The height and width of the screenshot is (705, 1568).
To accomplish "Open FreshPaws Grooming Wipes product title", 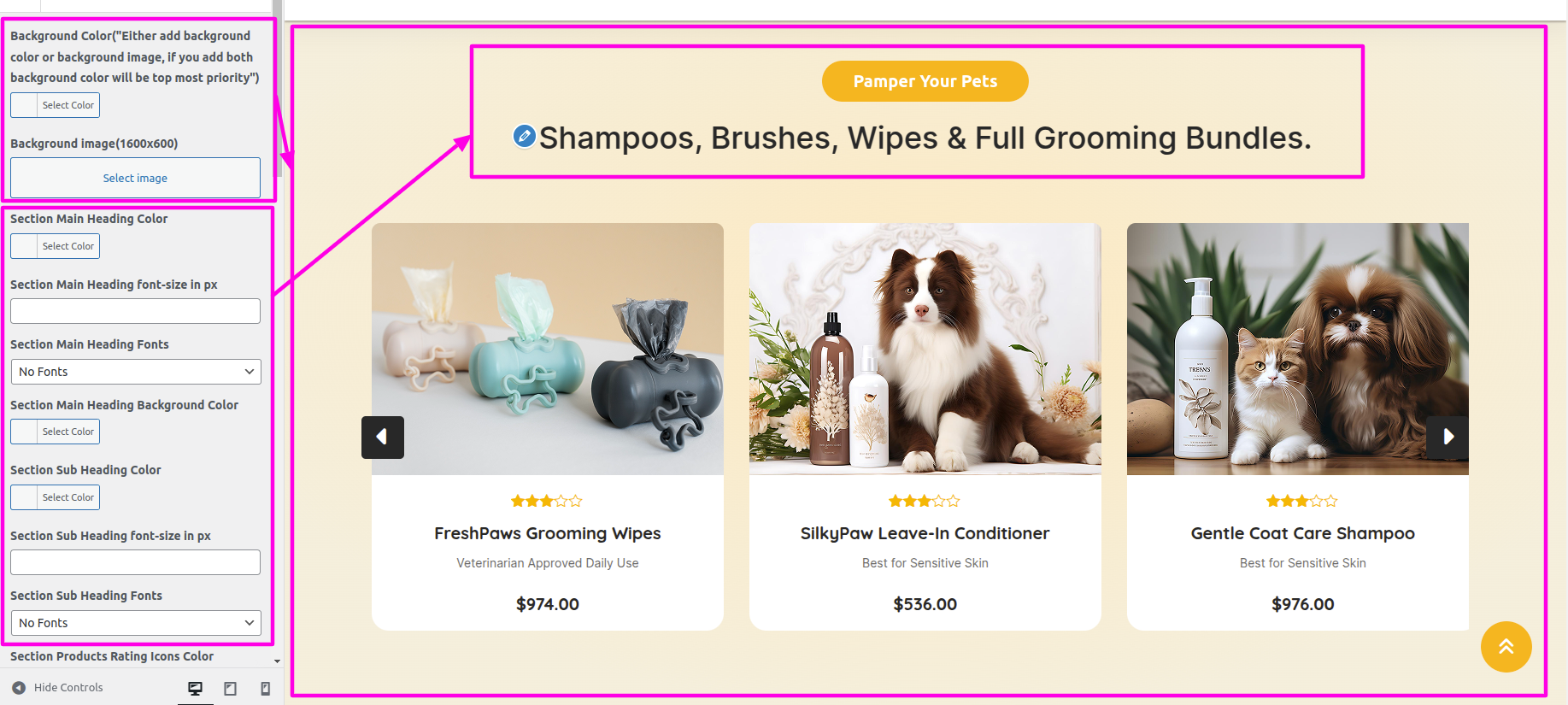I will pos(548,533).
